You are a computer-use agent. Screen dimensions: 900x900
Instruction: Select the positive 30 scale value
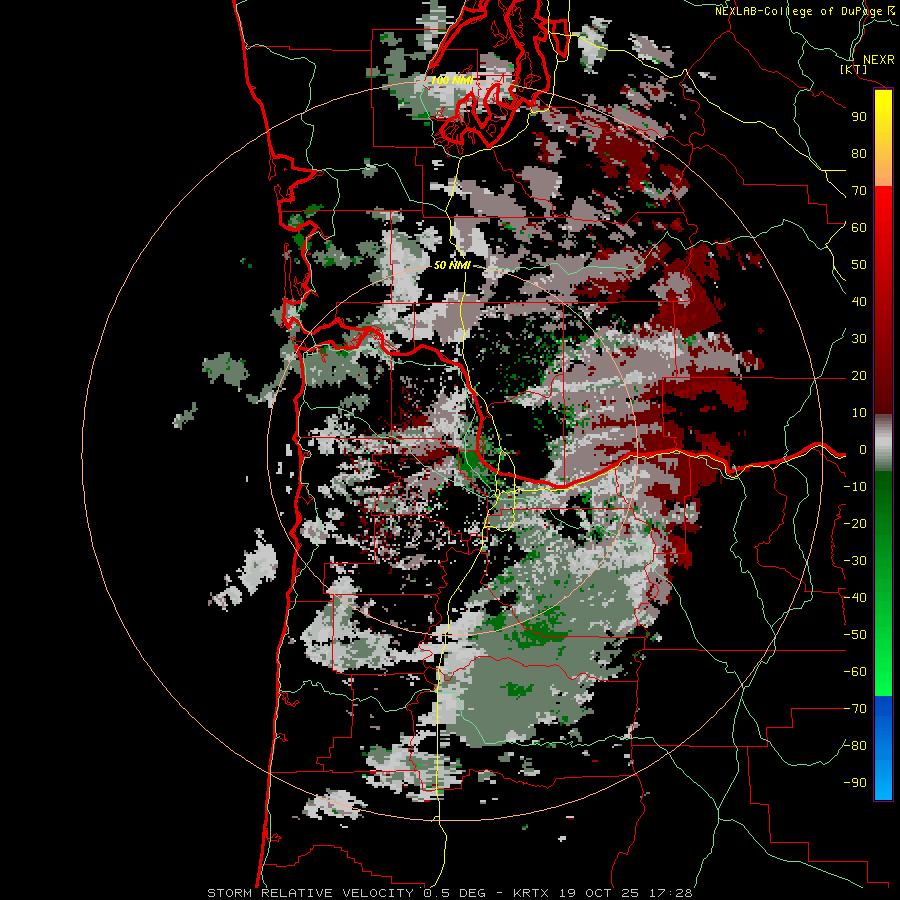(x=859, y=339)
